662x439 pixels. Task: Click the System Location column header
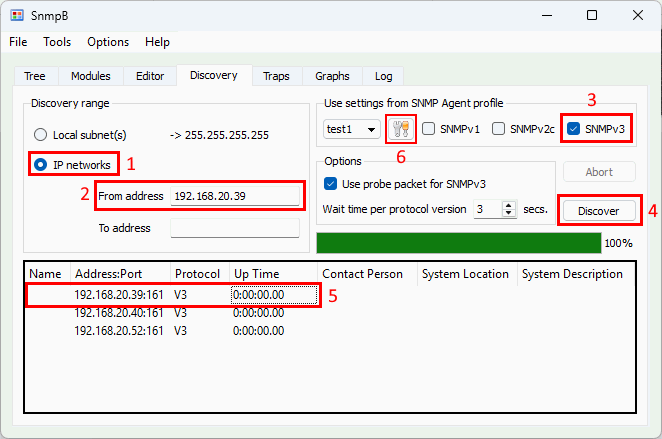(465, 274)
